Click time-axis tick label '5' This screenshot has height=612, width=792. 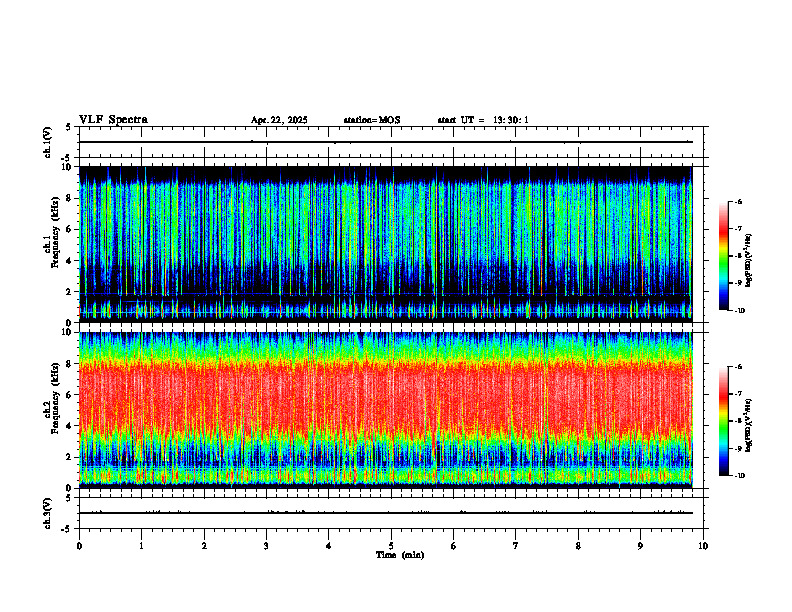(391, 546)
